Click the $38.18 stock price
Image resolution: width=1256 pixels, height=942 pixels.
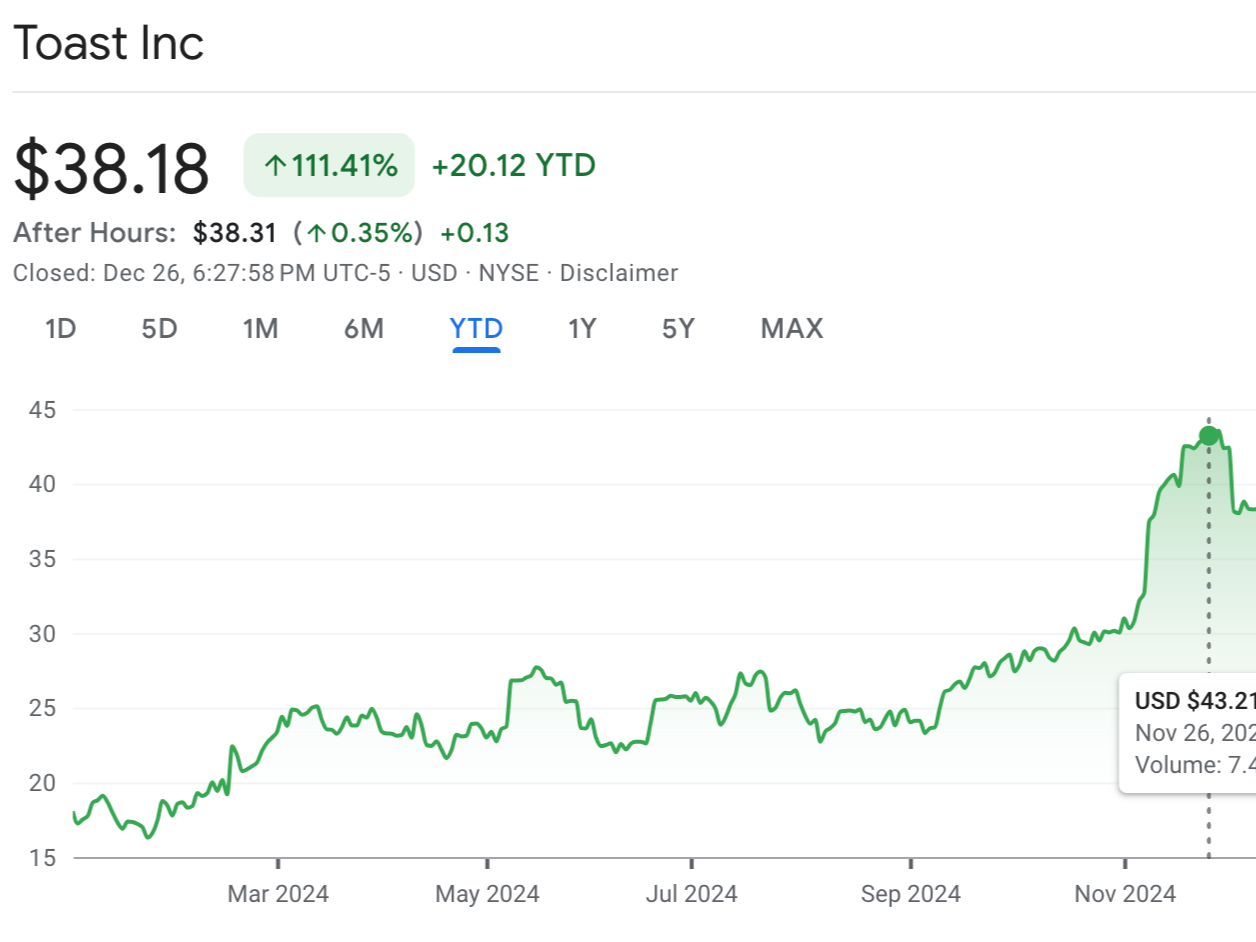111,168
